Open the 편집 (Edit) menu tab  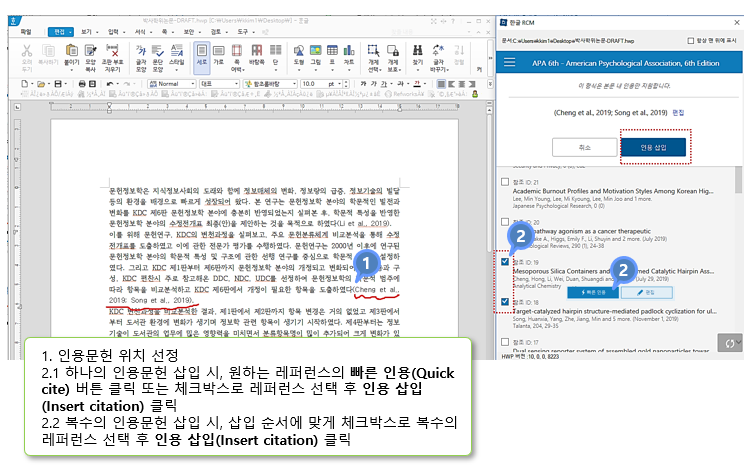pyautogui.click(x=61, y=31)
